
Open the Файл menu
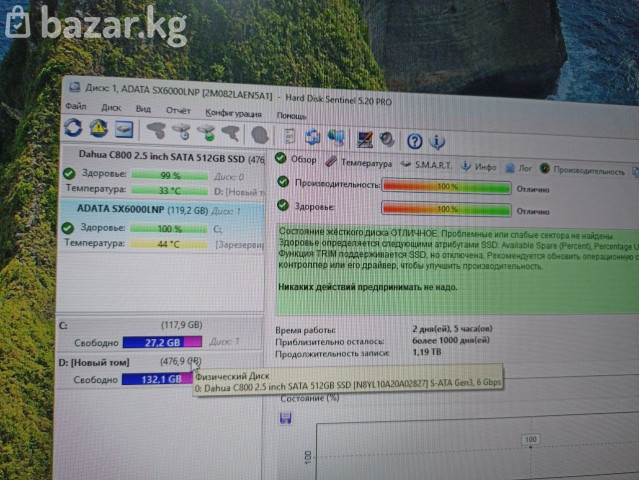pyautogui.click(x=76, y=106)
